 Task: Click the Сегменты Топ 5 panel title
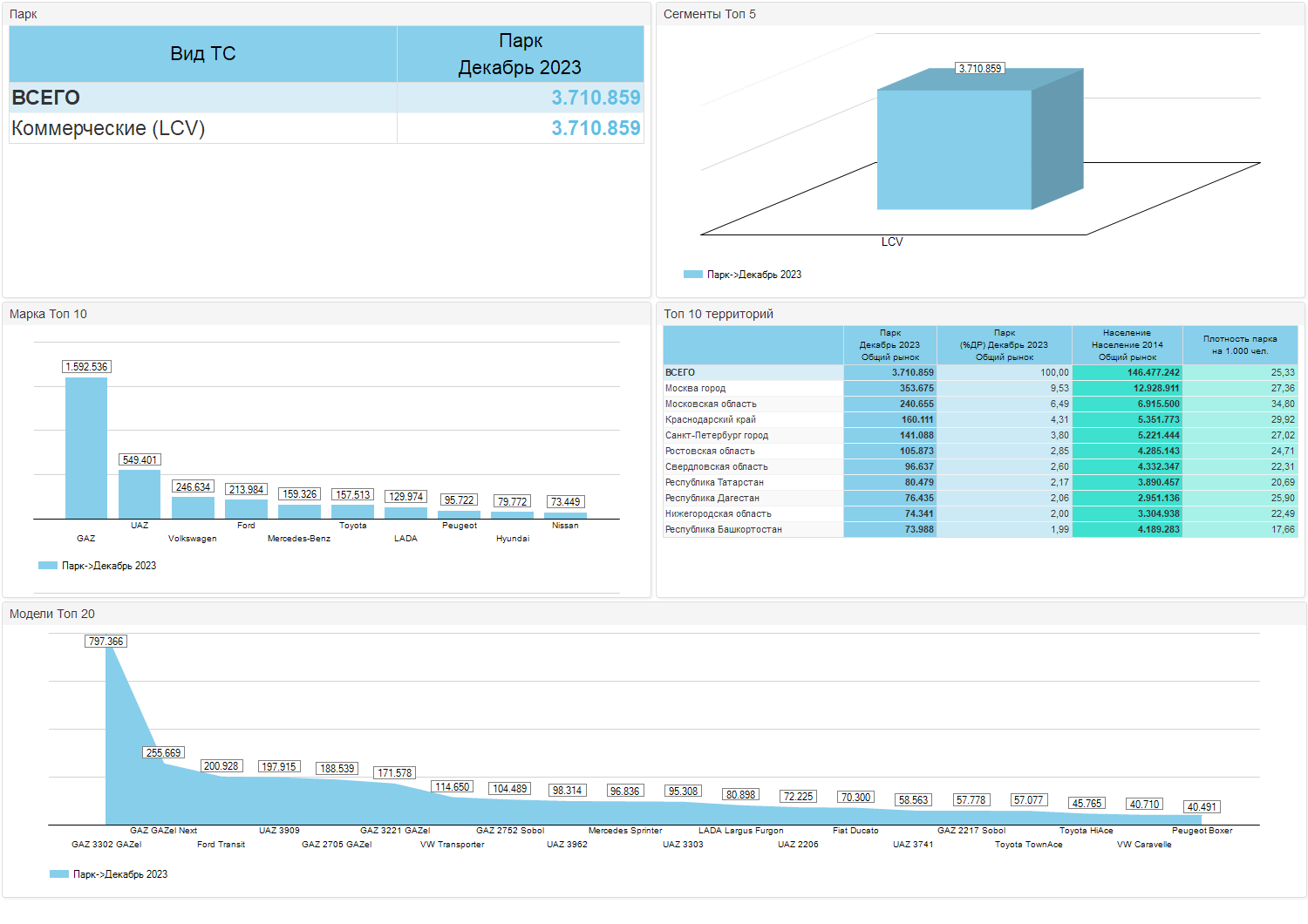pos(710,15)
